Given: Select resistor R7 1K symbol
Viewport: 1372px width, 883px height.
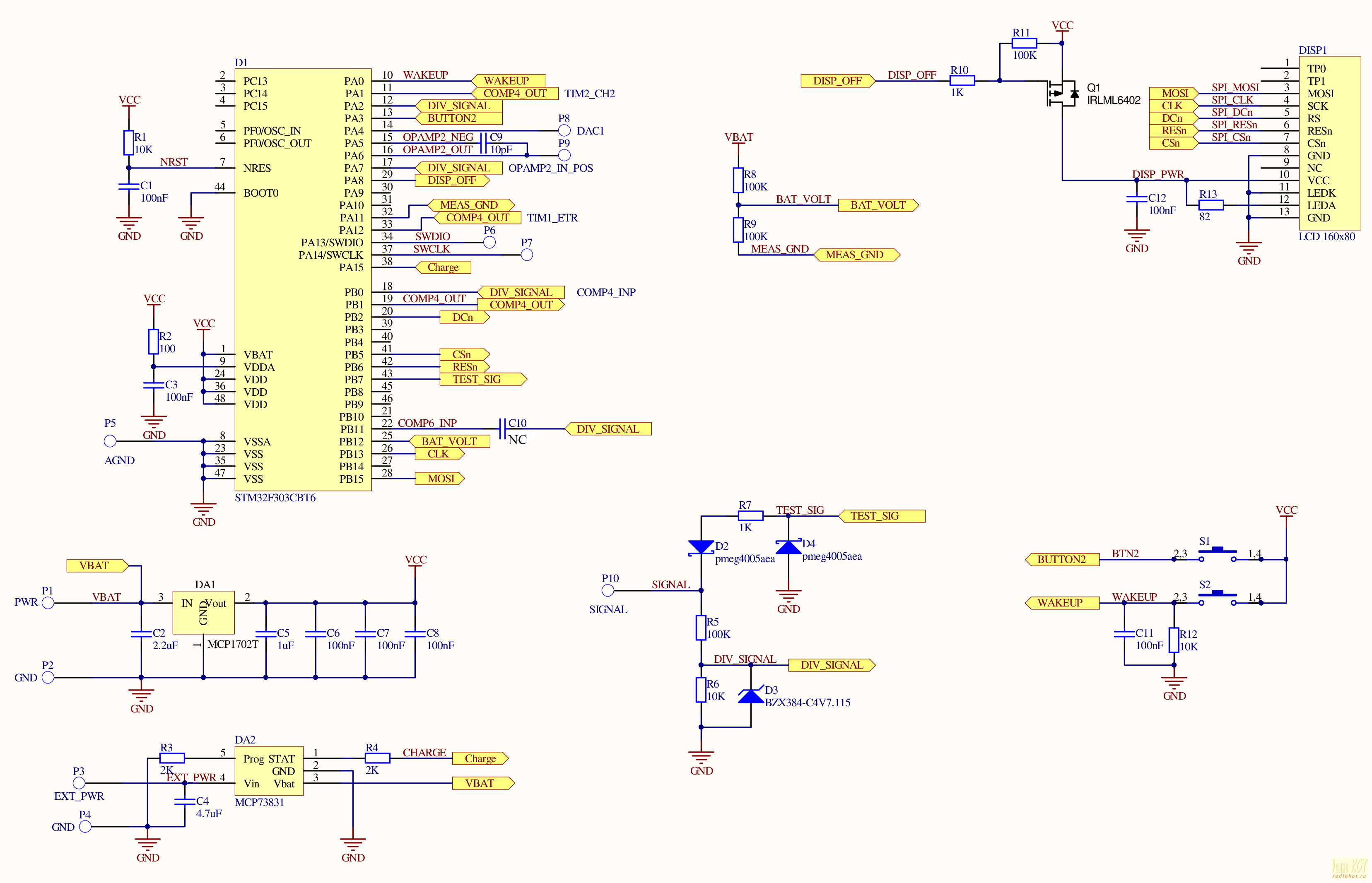Looking at the screenshot, I should (x=750, y=515).
